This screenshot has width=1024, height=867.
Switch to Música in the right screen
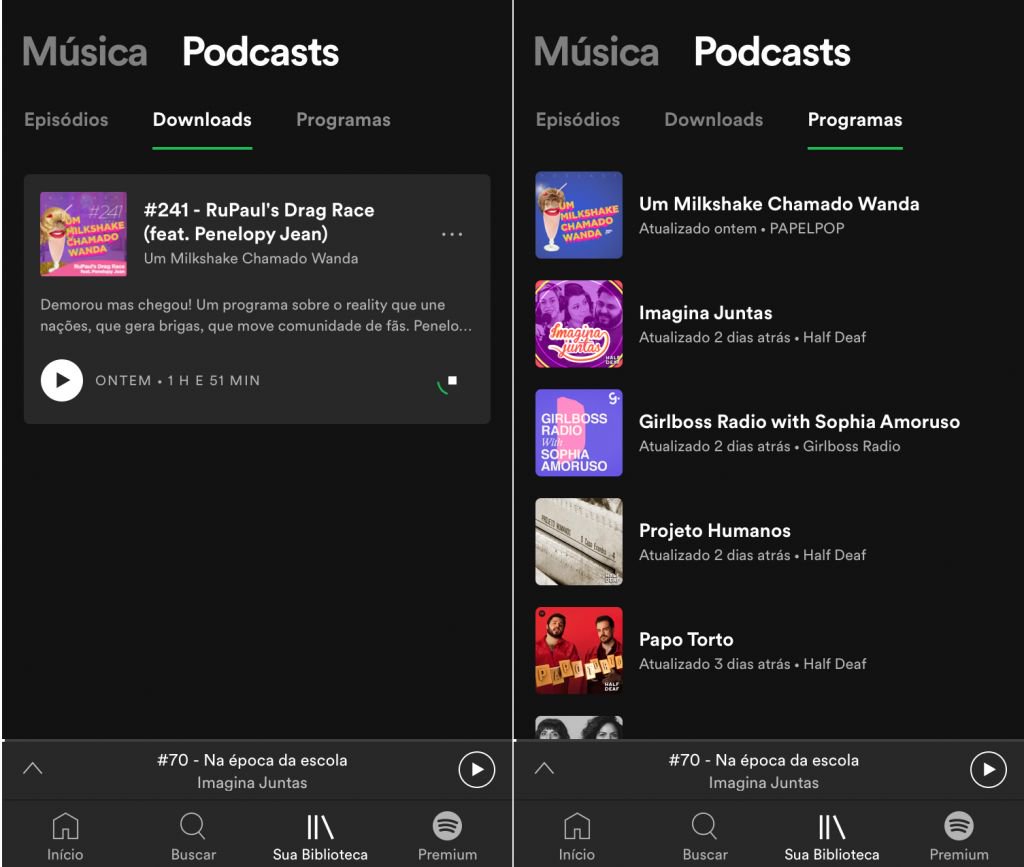(596, 52)
